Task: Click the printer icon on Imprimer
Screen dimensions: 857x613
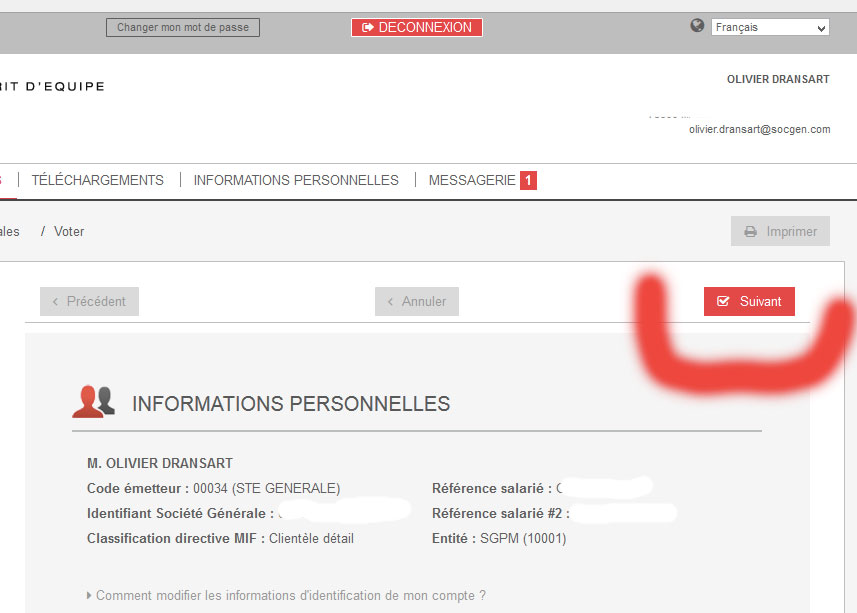Action: tap(750, 232)
